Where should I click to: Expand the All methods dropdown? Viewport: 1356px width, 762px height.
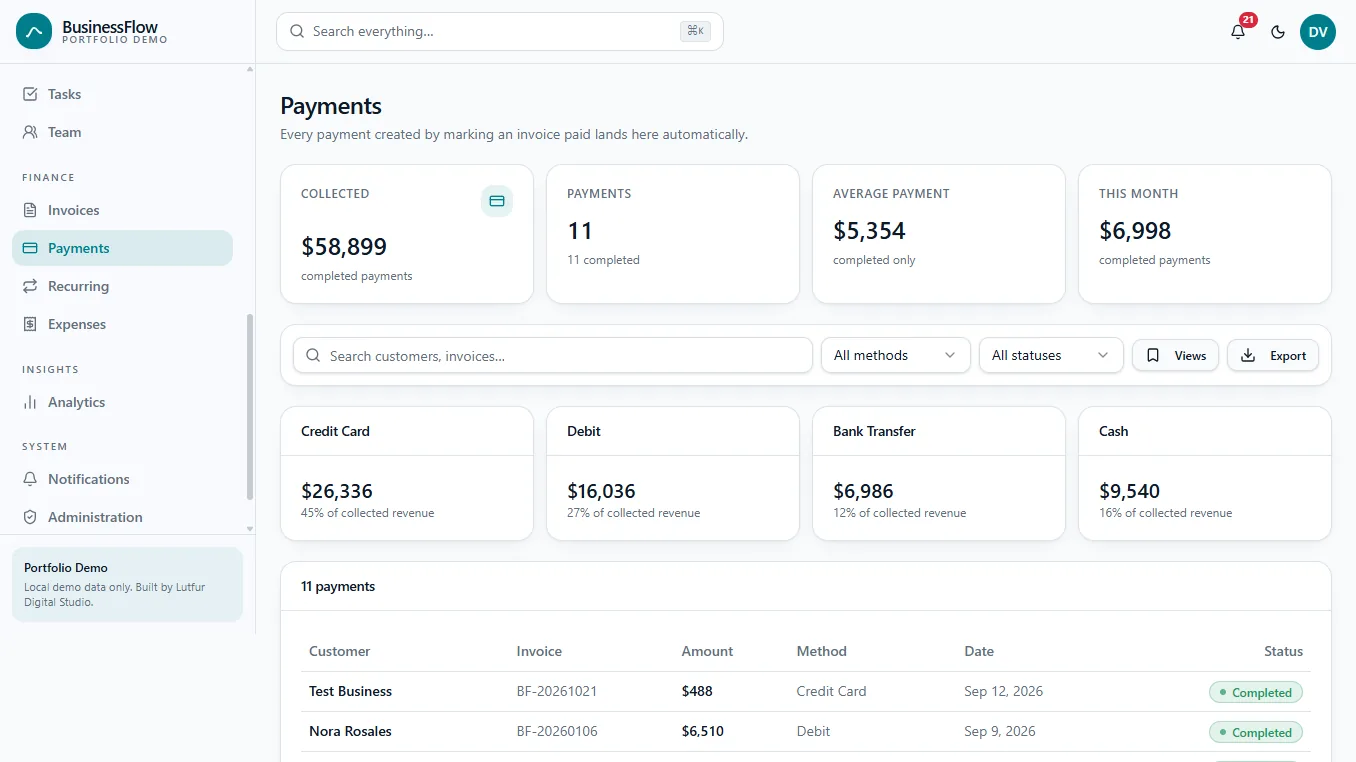coord(896,355)
